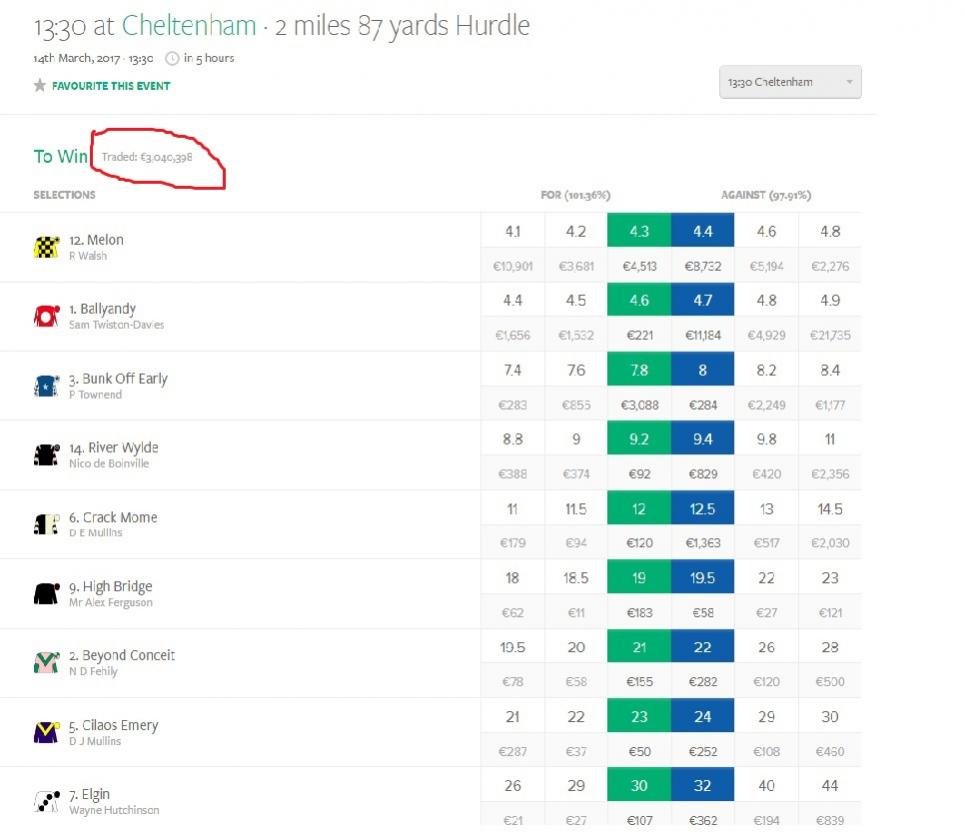The height and width of the screenshot is (832, 965).
Task: Click Bunk Off Early's blue silk icon
Action: coord(47,386)
